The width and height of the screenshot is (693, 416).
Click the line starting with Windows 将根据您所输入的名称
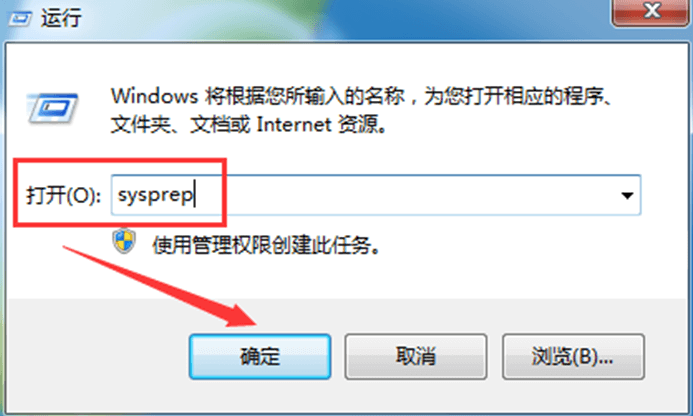(362, 96)
